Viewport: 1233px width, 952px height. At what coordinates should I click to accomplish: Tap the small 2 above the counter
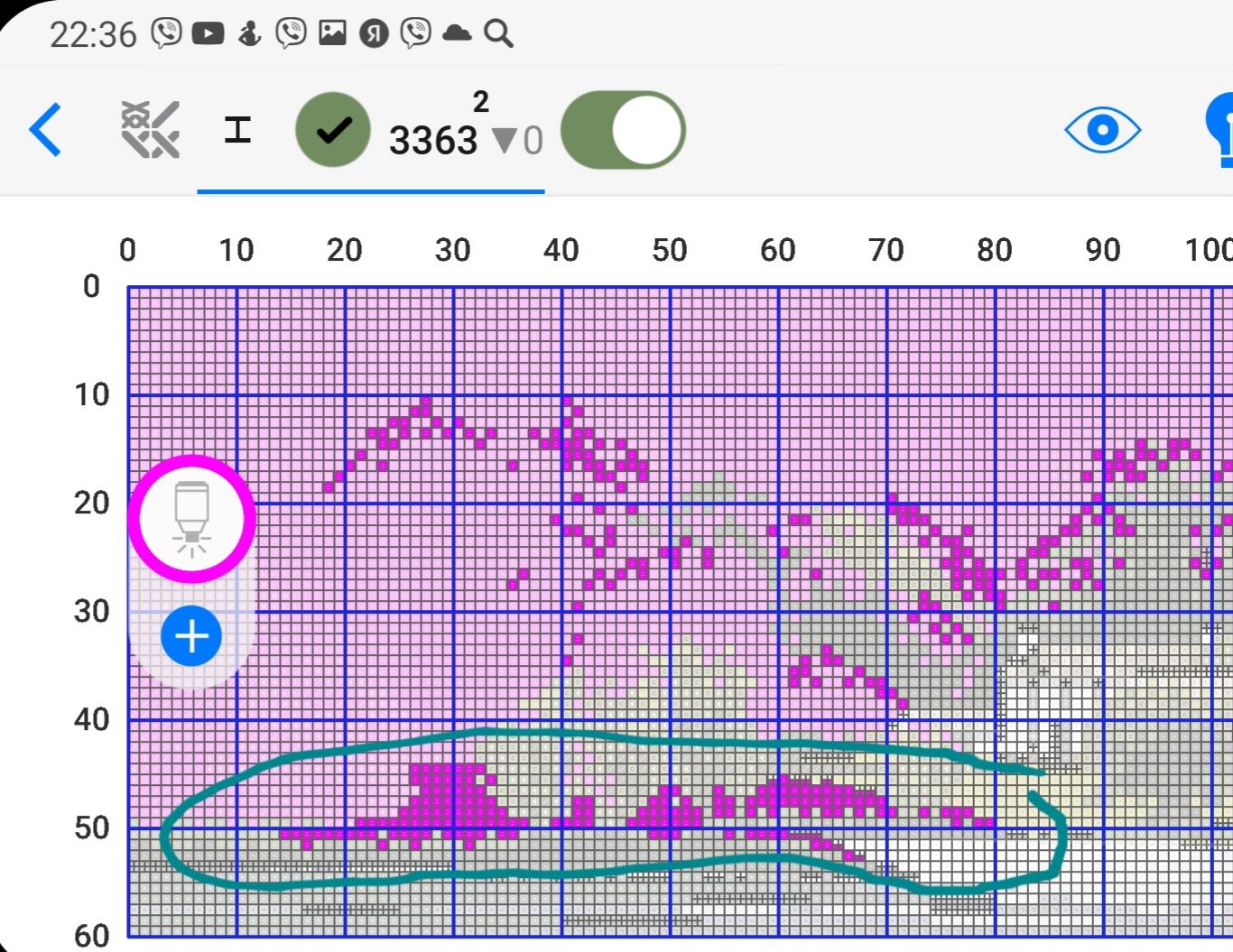pyautogui.click(x=481, y=102)
